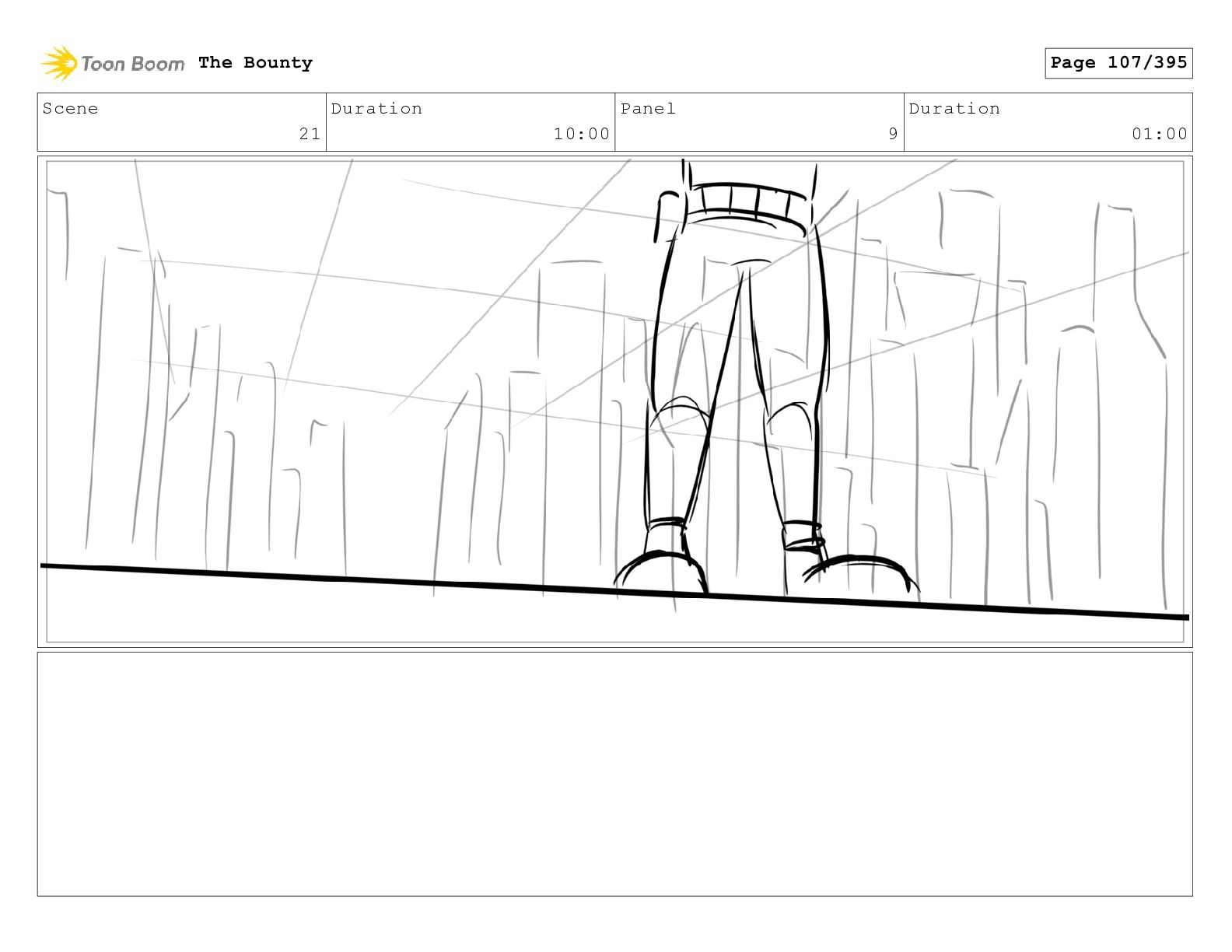Click the storyboard panel drawing of legs

click(614, 401)
